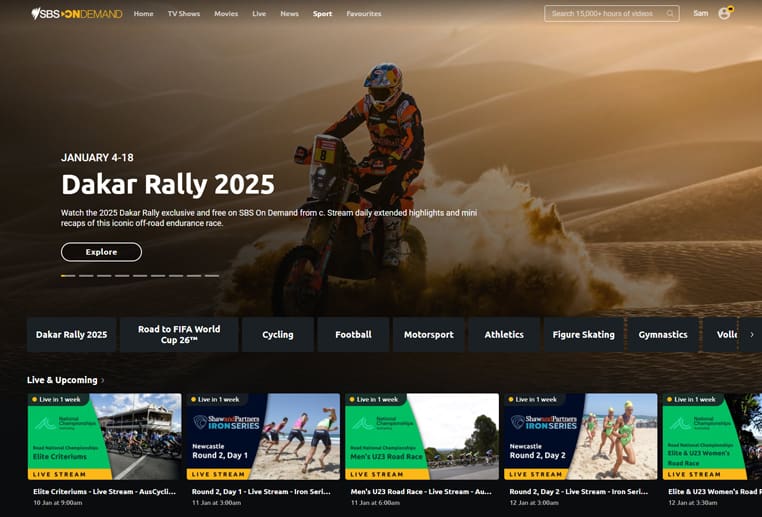Jump to the last carousel slide indicator
762x517 pixels.
click(212, 276)
